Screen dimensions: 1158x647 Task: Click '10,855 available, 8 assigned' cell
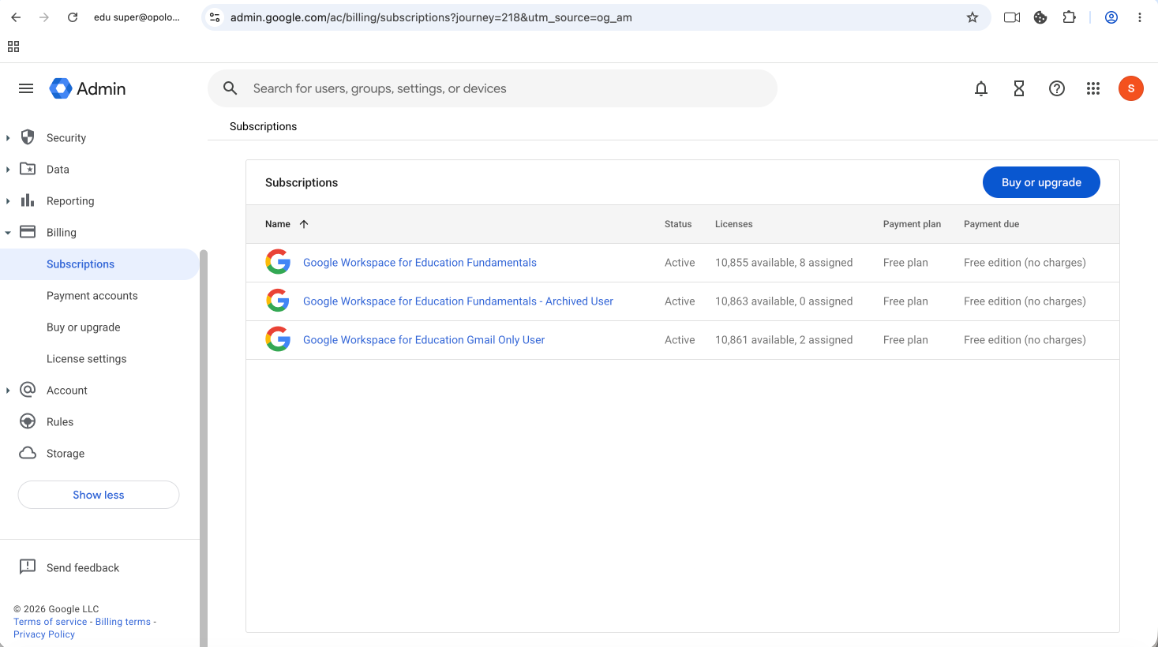tap(784, 262)
